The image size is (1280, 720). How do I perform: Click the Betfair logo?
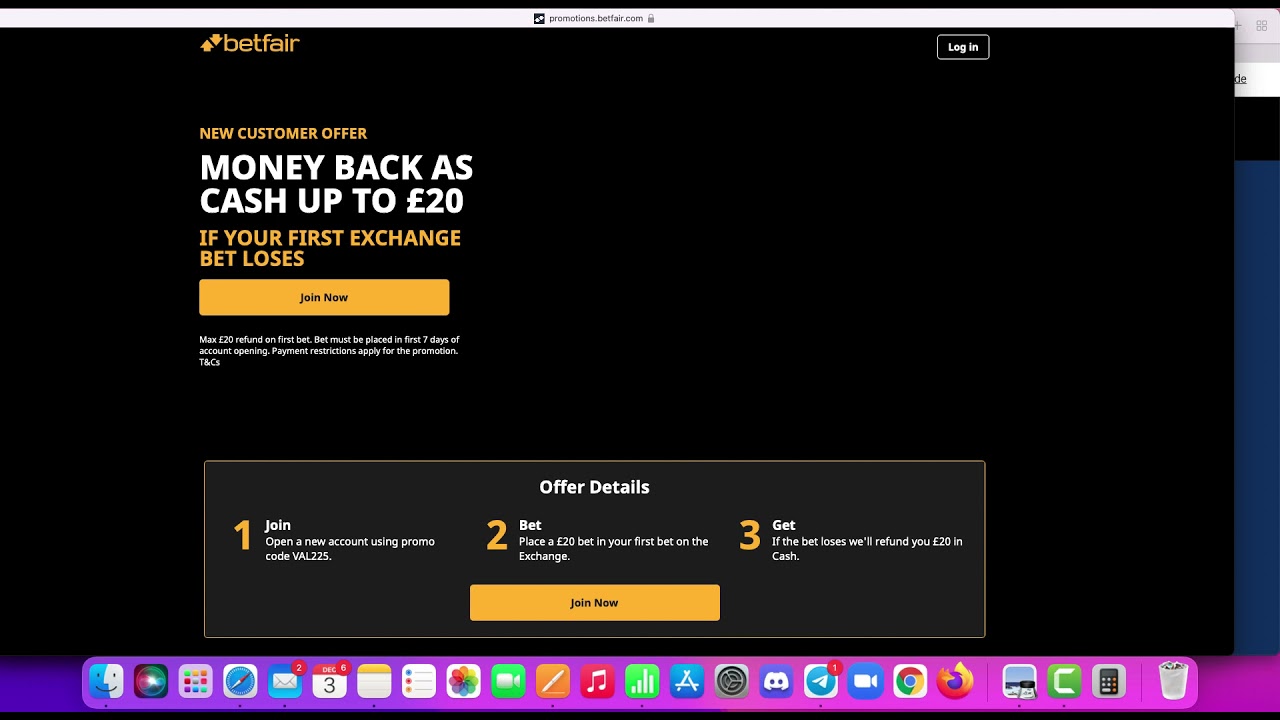click(x=250, y=43)
